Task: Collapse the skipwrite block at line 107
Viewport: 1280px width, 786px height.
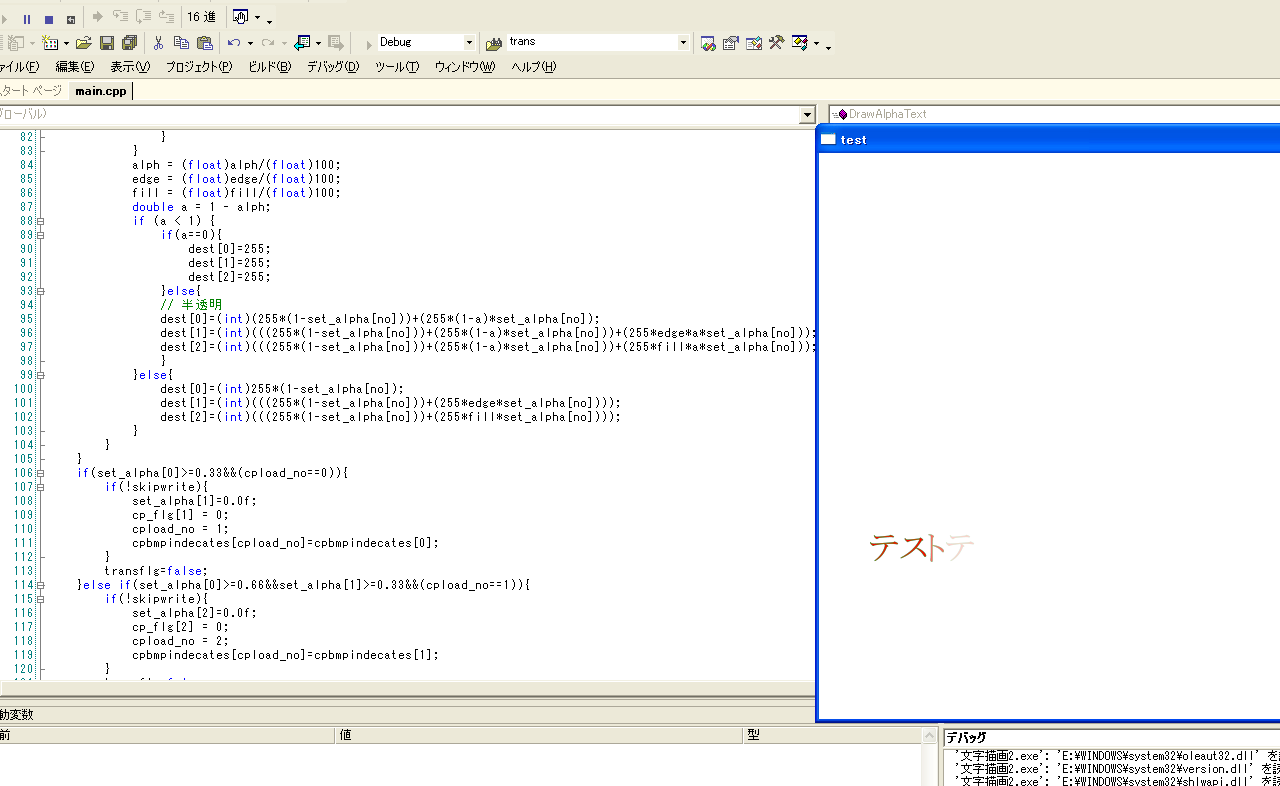Action: click(41, 487)
